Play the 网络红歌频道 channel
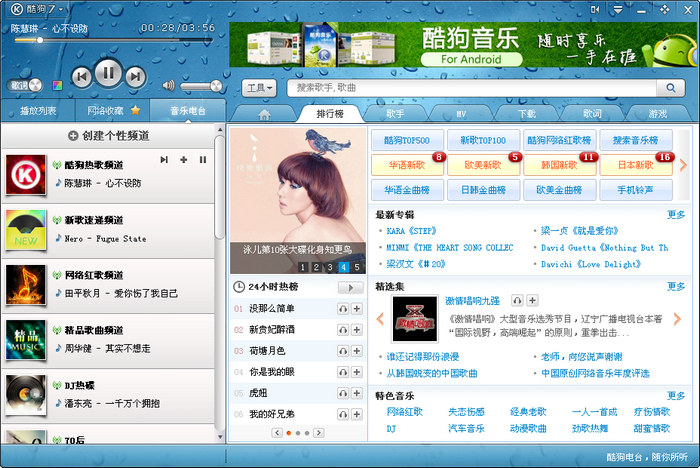 pos(108,286)
